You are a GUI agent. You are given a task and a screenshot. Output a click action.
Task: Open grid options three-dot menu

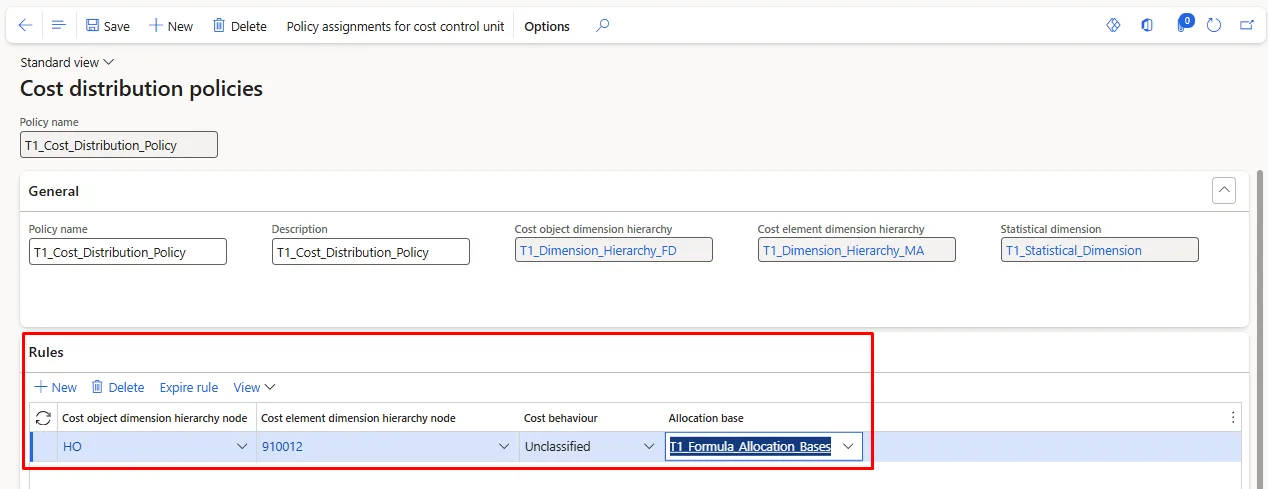1233,418
